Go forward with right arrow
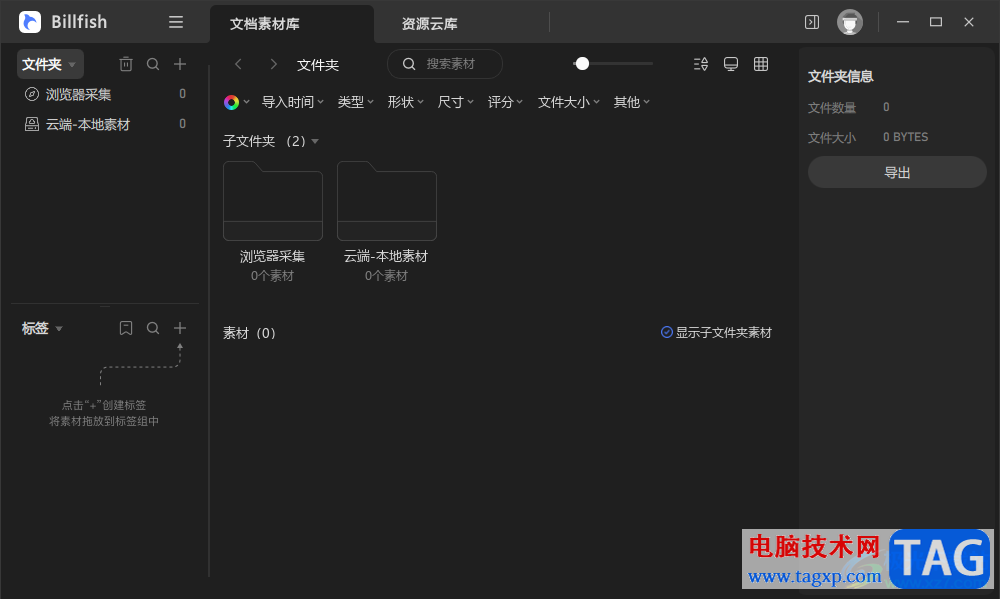Screen dimensions: 1000x599 pos(273,64)
